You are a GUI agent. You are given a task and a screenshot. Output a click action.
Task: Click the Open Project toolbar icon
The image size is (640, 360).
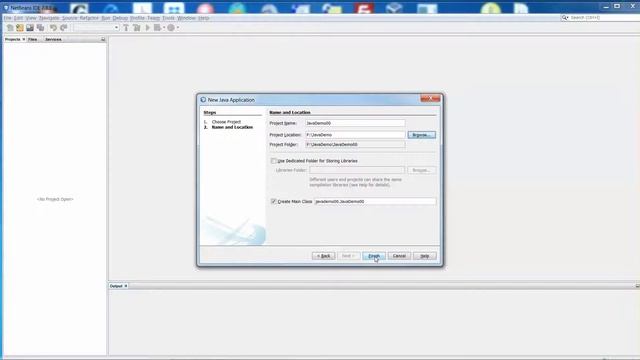coord(30,28)
